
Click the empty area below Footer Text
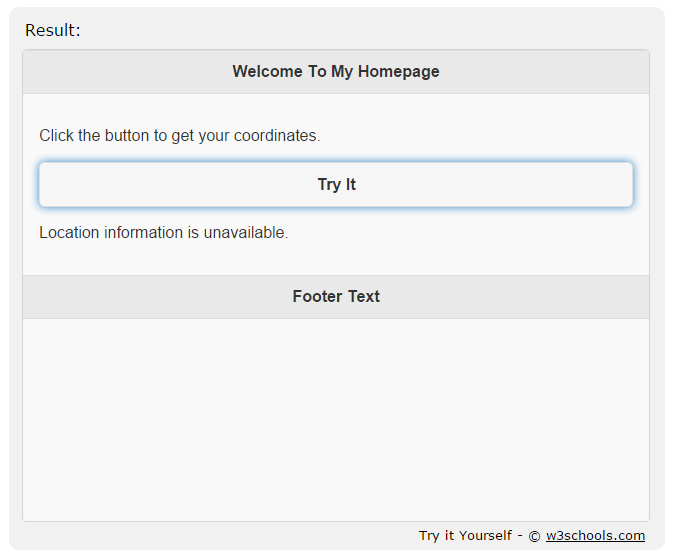click(336, 420)
